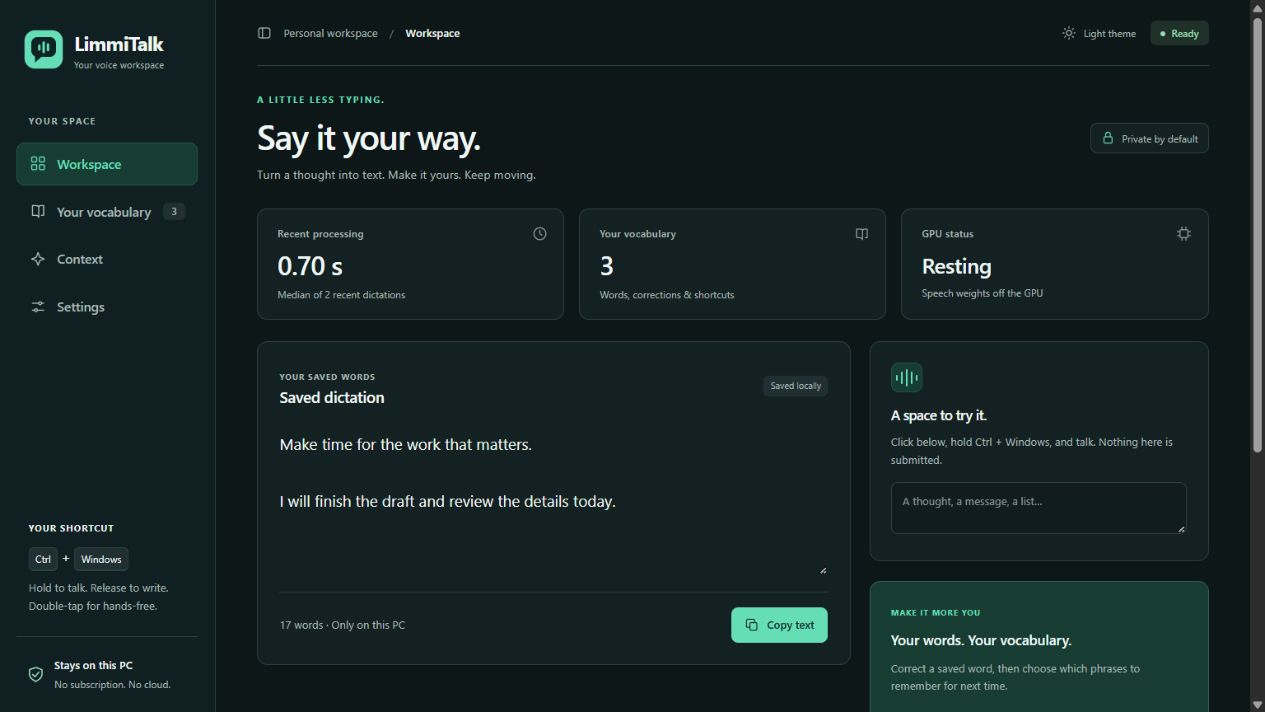Image resolution: width=1265 pixels, height=712 pixels.
Task: Click the 'A thought, a message, a list...' field
Action: point(1038,508)
